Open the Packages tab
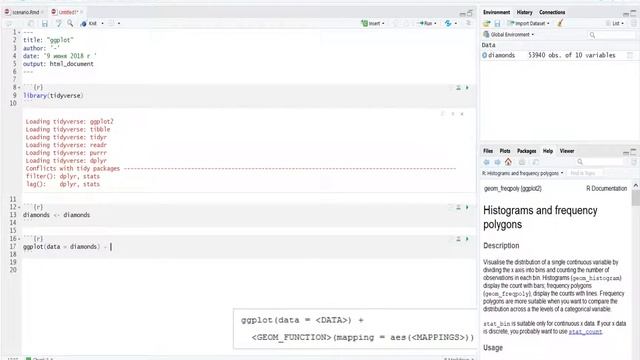This screenshot has width=640, height=360. (527, 151)
